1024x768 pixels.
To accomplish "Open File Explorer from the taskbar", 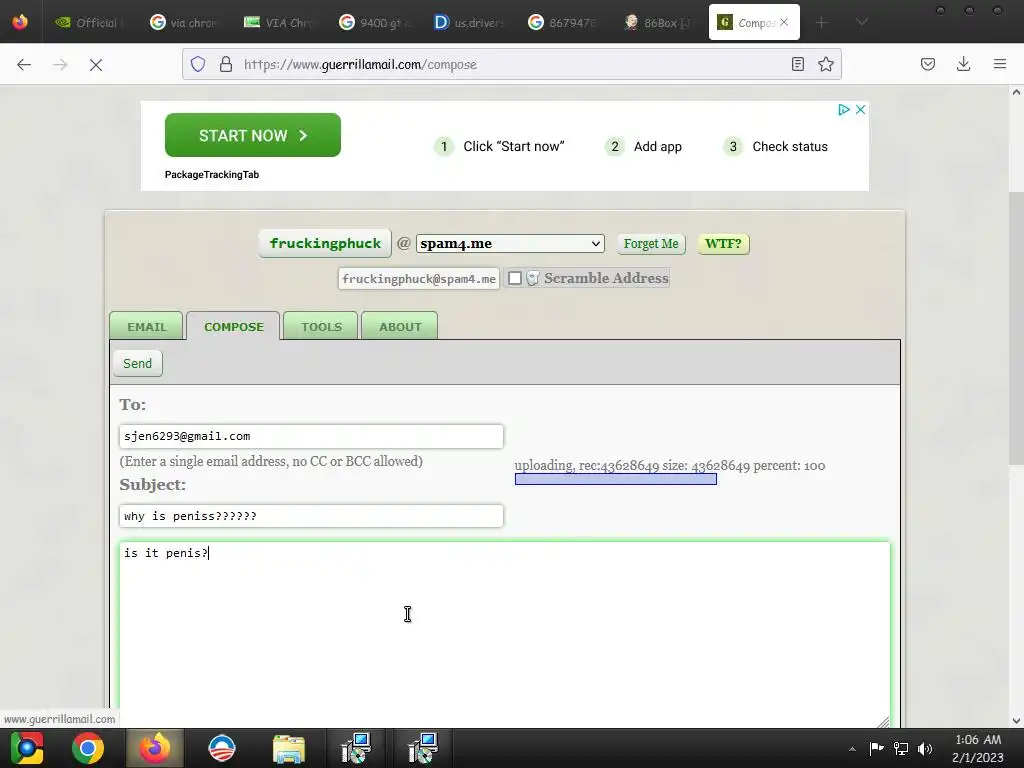I will 289,749.
